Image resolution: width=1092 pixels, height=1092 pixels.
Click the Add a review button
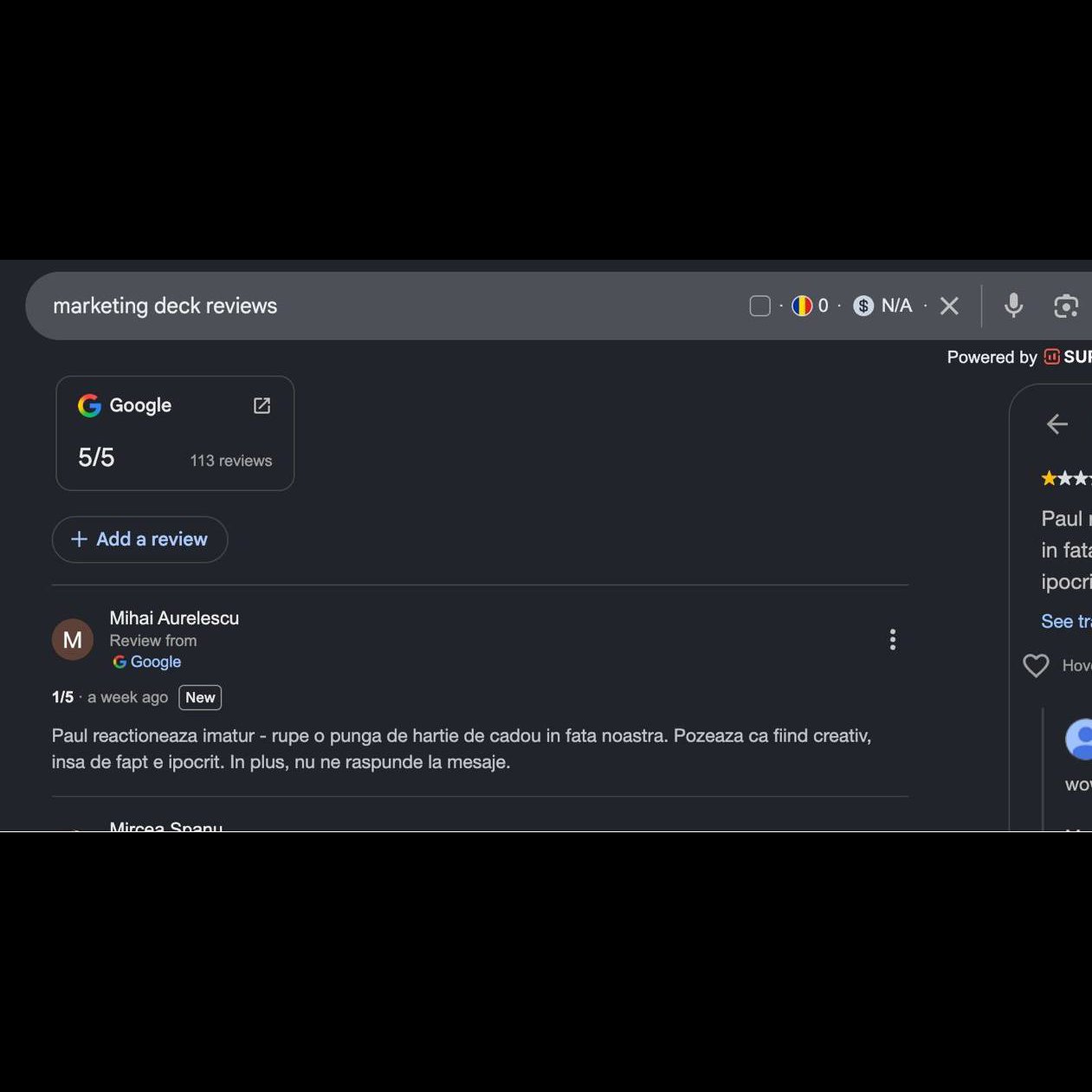pos(139,540)
